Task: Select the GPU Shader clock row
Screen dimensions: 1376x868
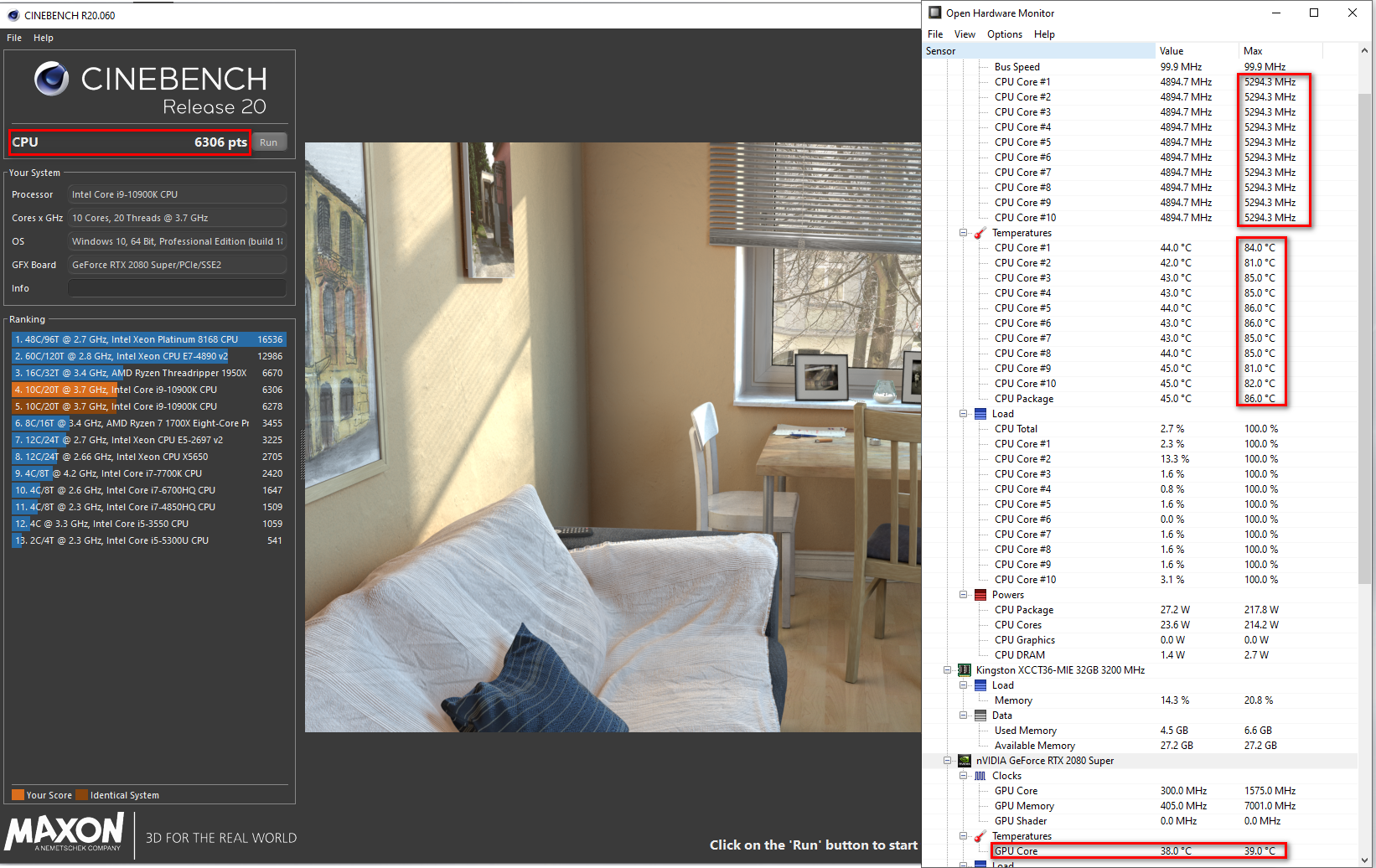Action: 1140,821
